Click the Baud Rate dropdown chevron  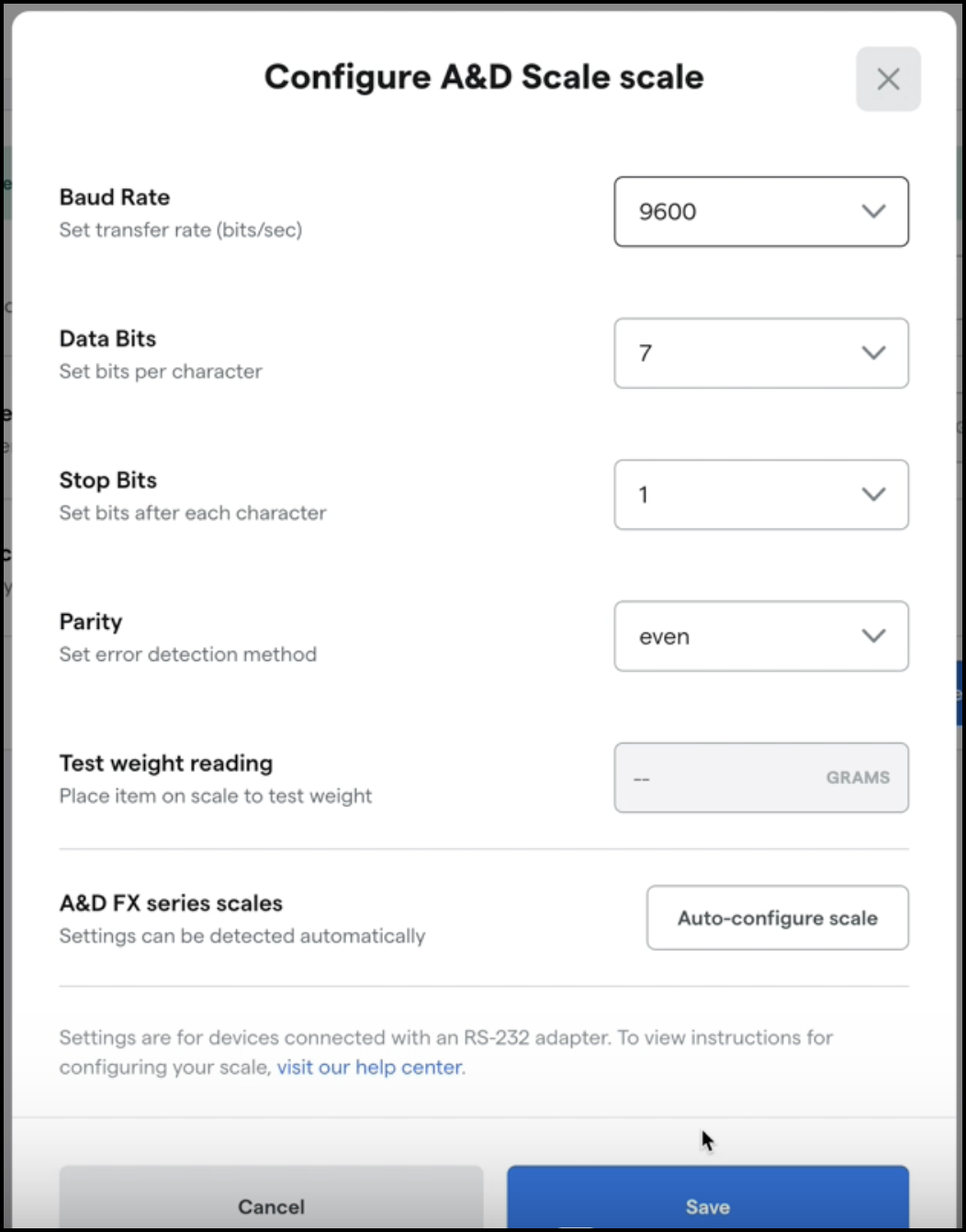click(873, 212)
